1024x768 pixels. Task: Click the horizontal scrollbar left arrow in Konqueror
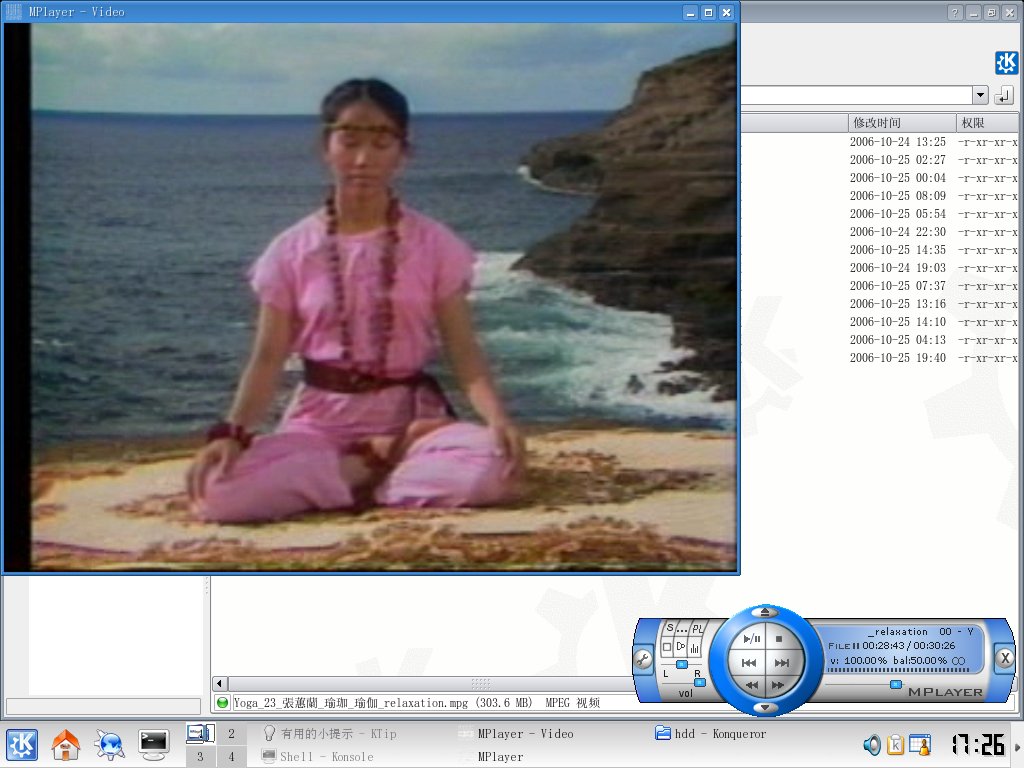[219, 683]
